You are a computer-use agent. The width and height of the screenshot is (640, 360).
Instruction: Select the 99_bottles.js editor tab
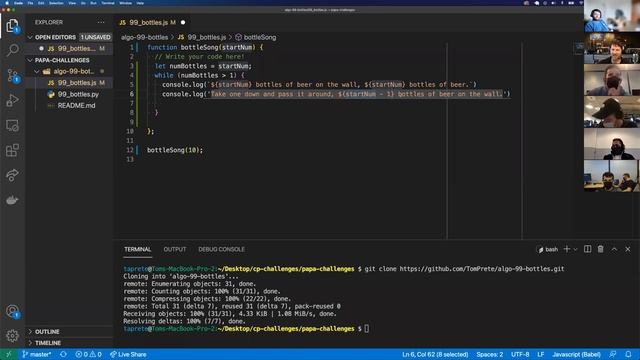(149, 22)
